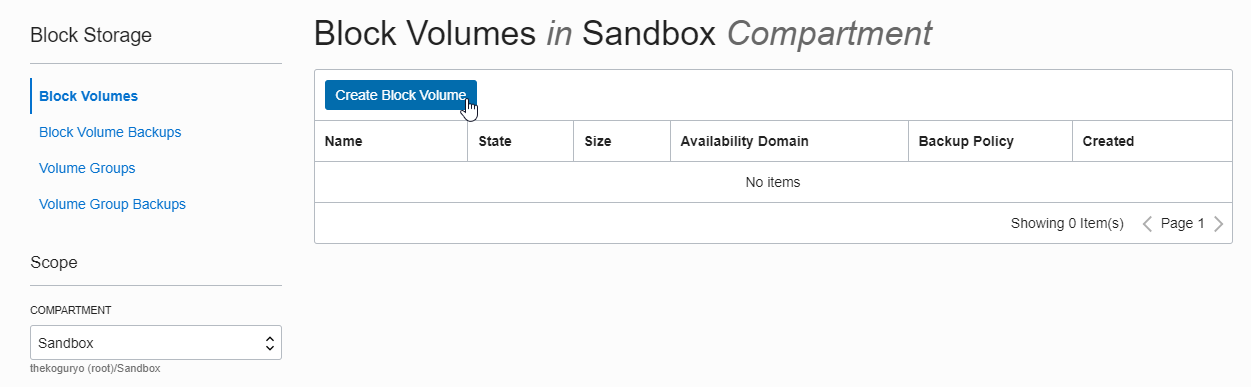Viewport: 1251px width, 387px height.
Task: Navigate to Volume Groups
Action: [87, 168]
